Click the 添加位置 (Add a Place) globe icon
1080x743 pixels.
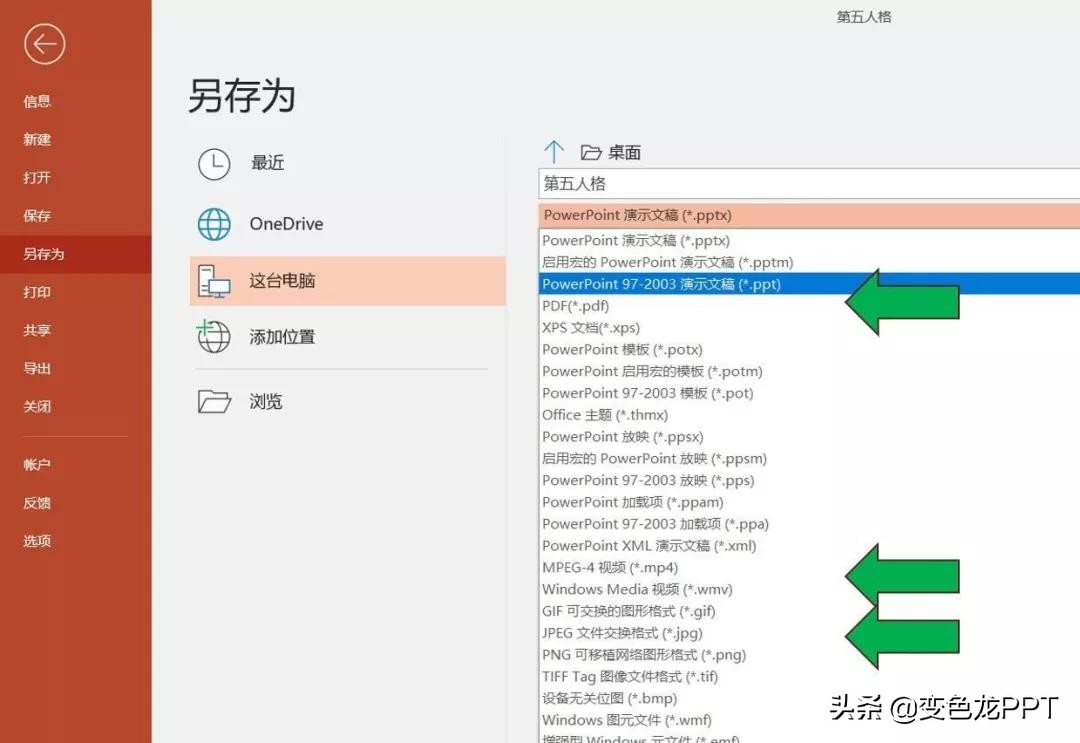coord(214,337)
